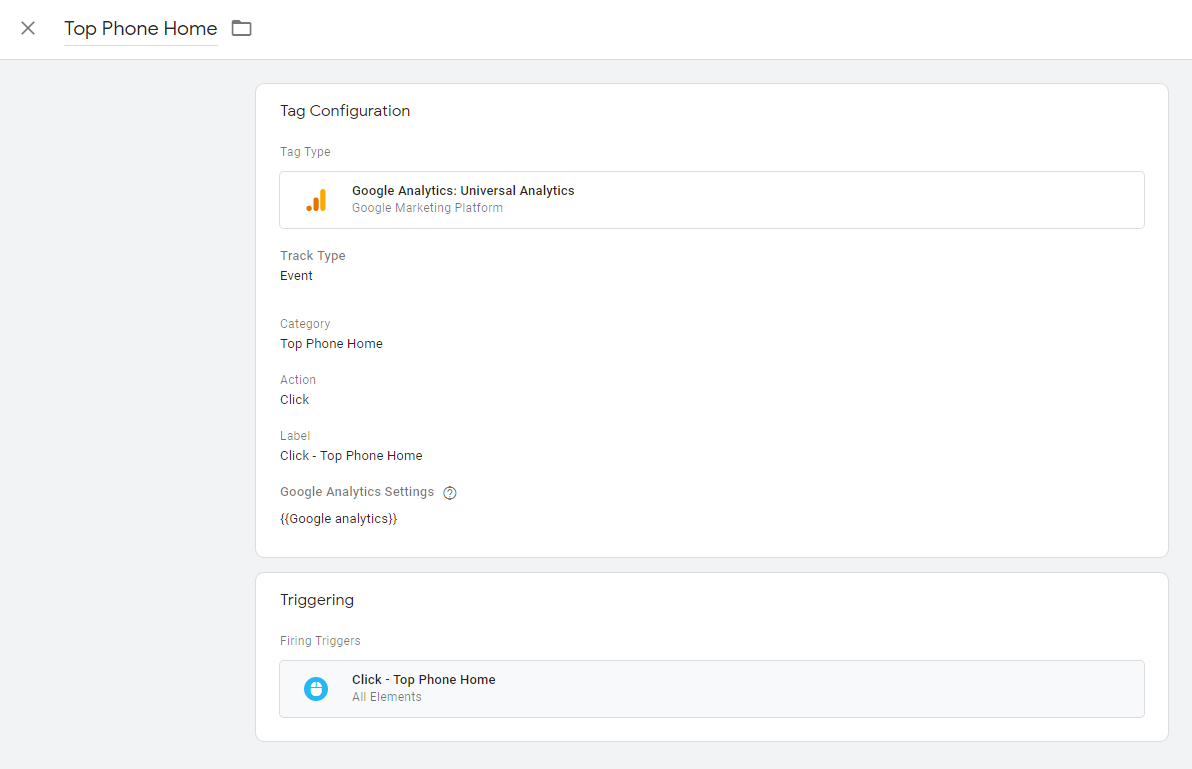Click the {{Google analytics}} settings variable

click(x=338, y=519)
